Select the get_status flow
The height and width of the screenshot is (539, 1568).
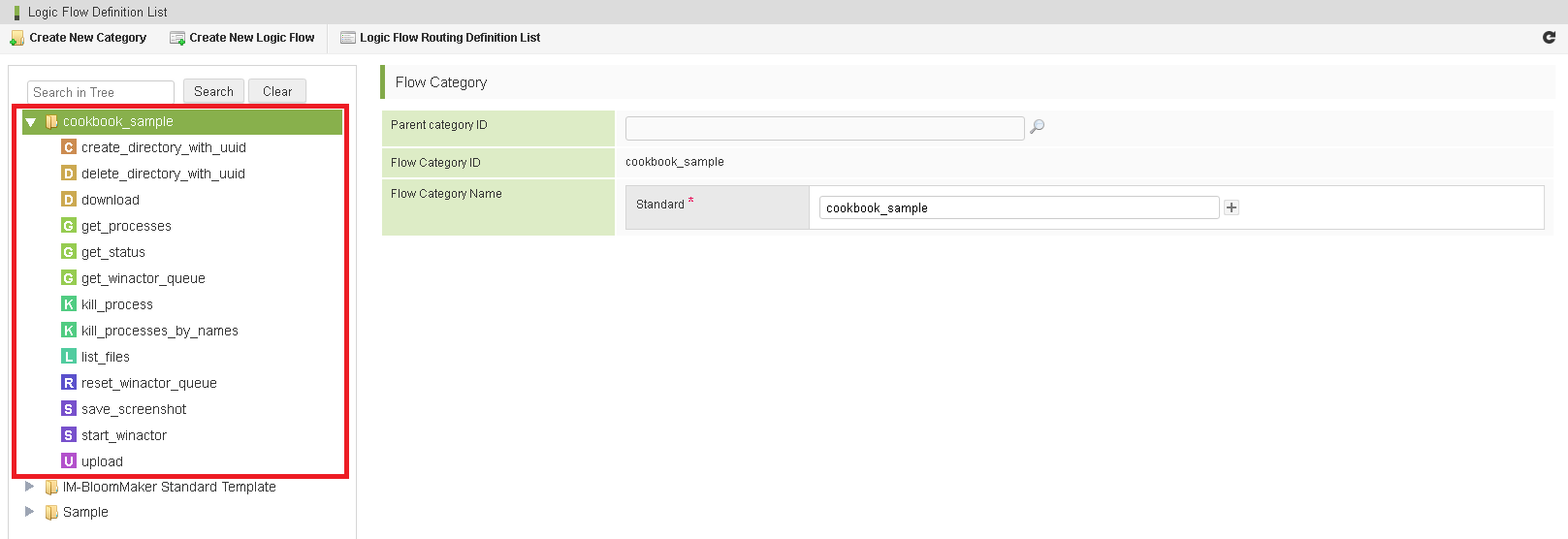point(113,252)
